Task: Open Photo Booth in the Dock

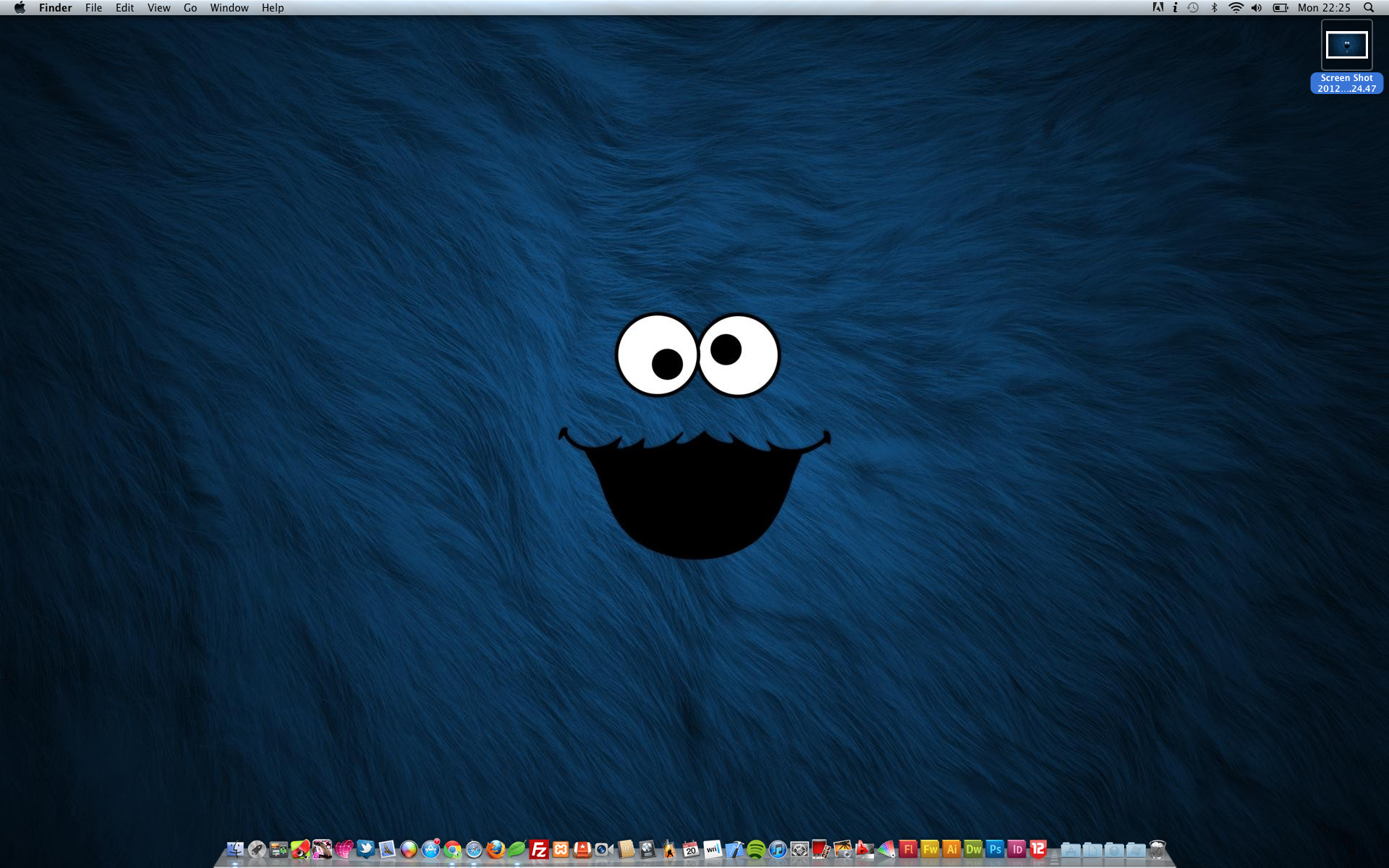Action: coord(821,849)
